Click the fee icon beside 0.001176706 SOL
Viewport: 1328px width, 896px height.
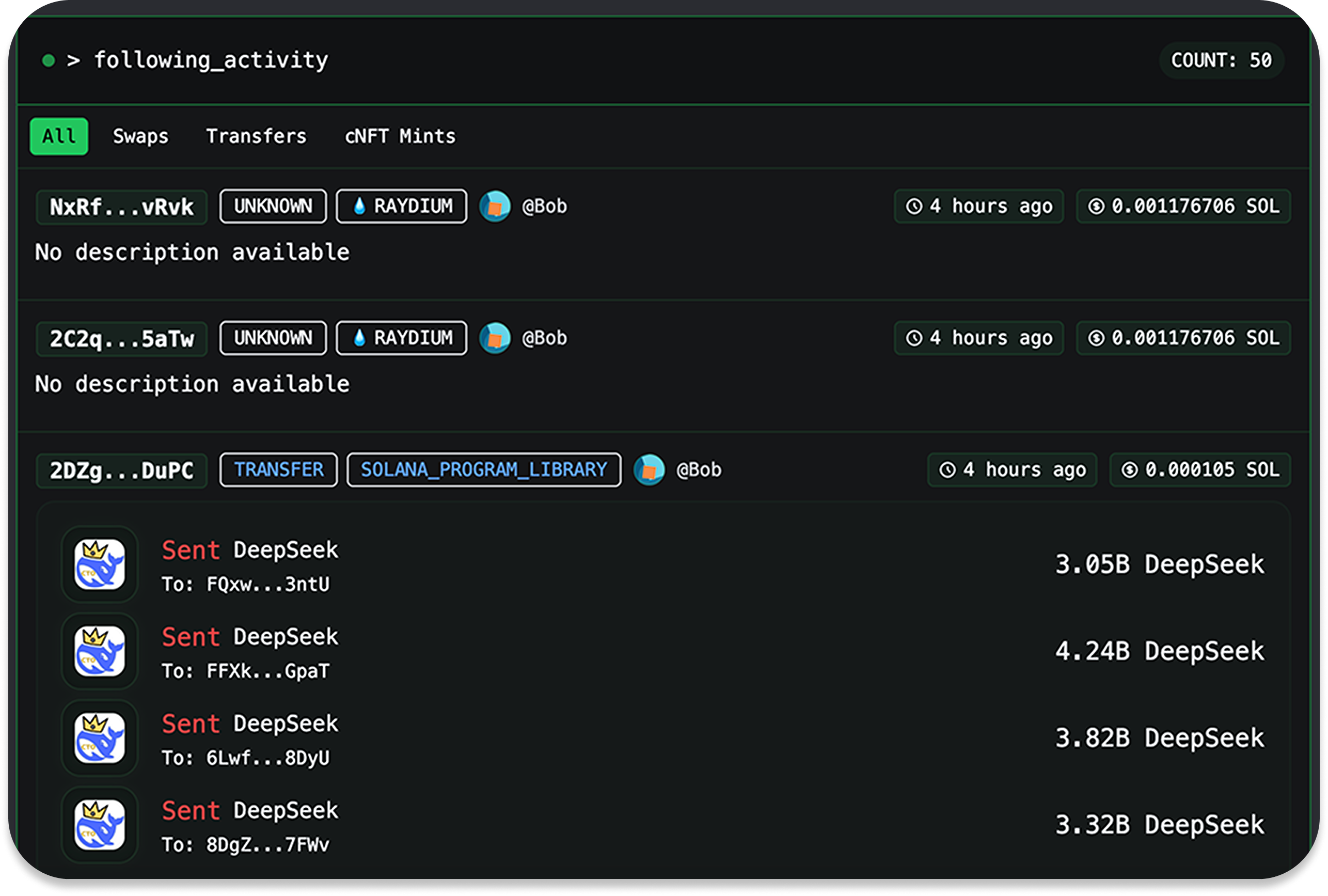point(1097,206)
